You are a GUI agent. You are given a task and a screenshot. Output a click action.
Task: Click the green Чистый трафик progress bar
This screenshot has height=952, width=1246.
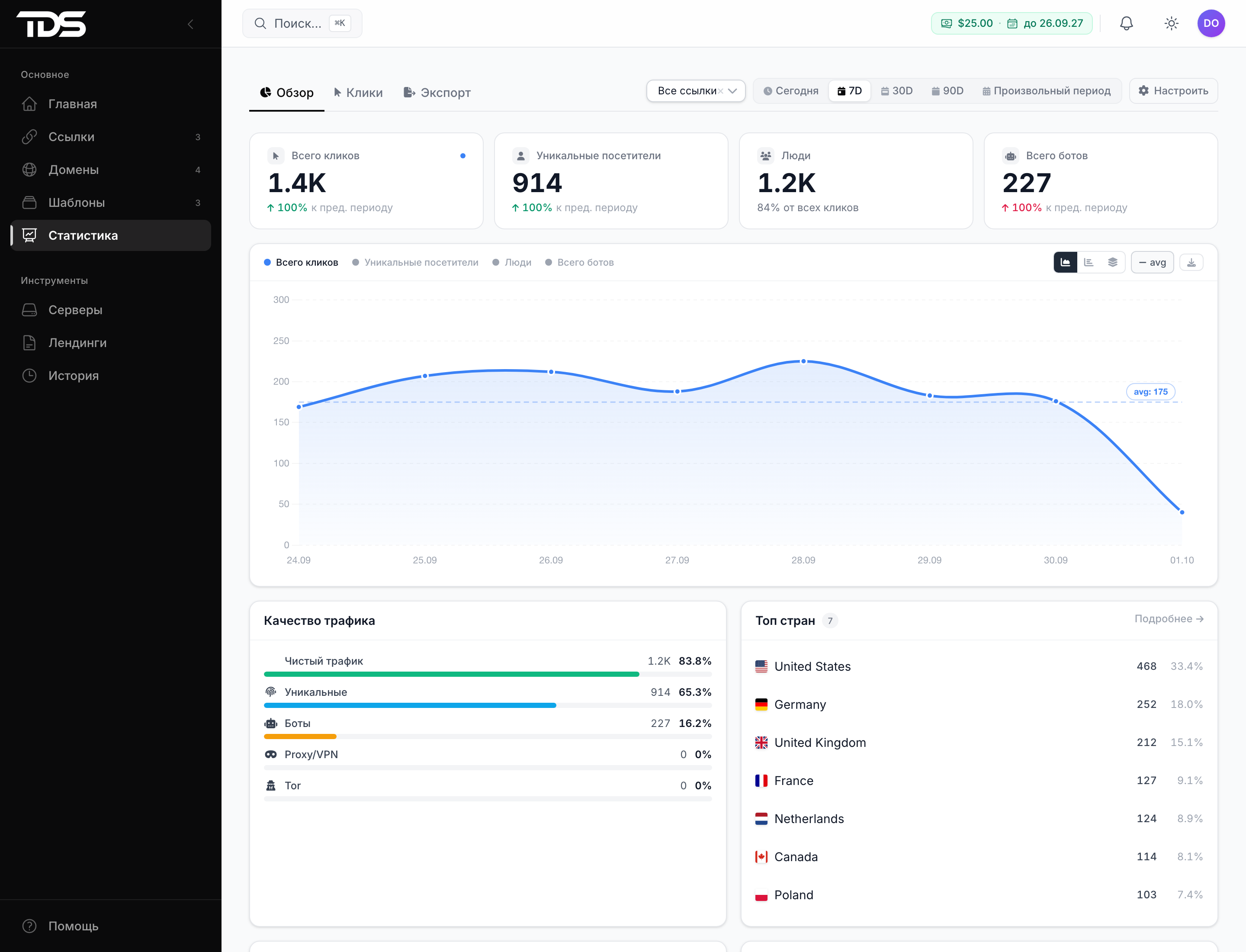(x=451, y=674)
